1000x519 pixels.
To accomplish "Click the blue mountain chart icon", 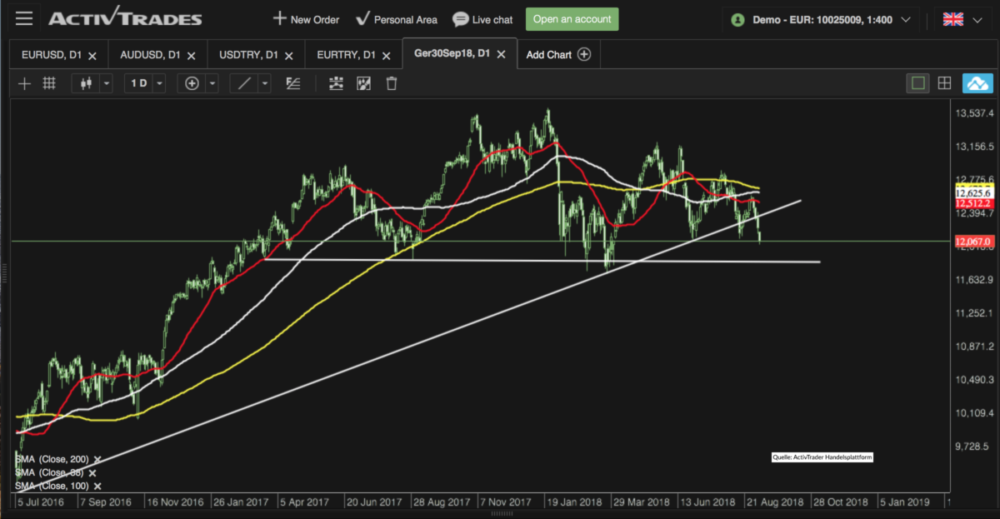I will pyautogui.click(x=978, y=84).
